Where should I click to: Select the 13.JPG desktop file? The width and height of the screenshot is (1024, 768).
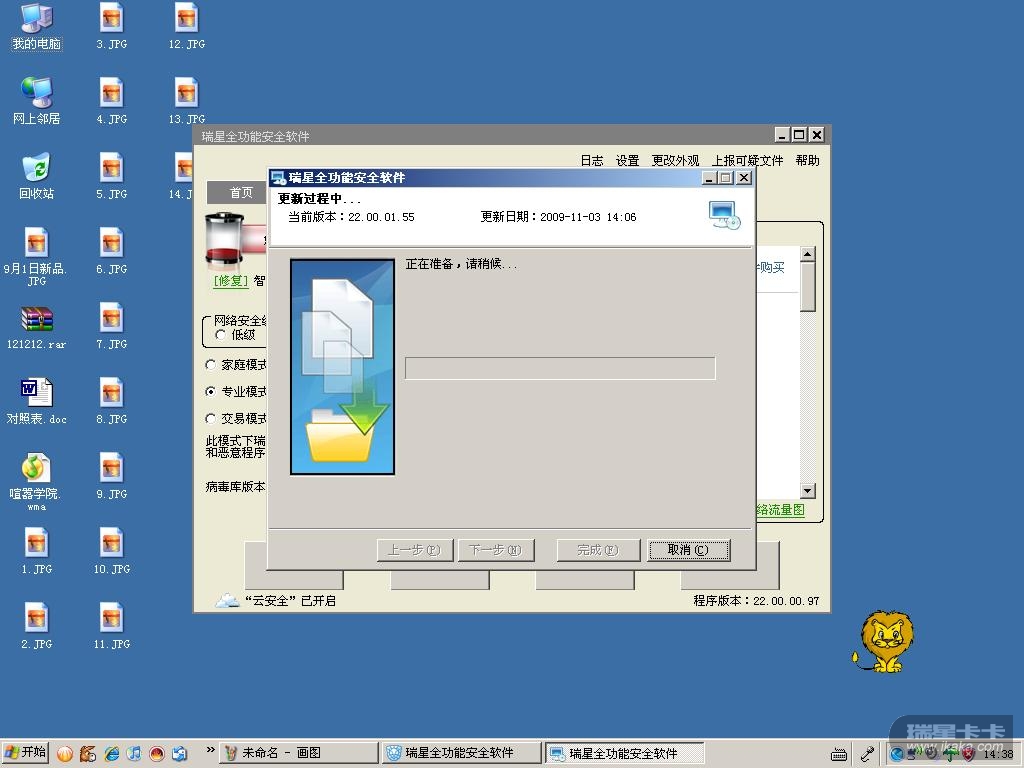(187, 101)
